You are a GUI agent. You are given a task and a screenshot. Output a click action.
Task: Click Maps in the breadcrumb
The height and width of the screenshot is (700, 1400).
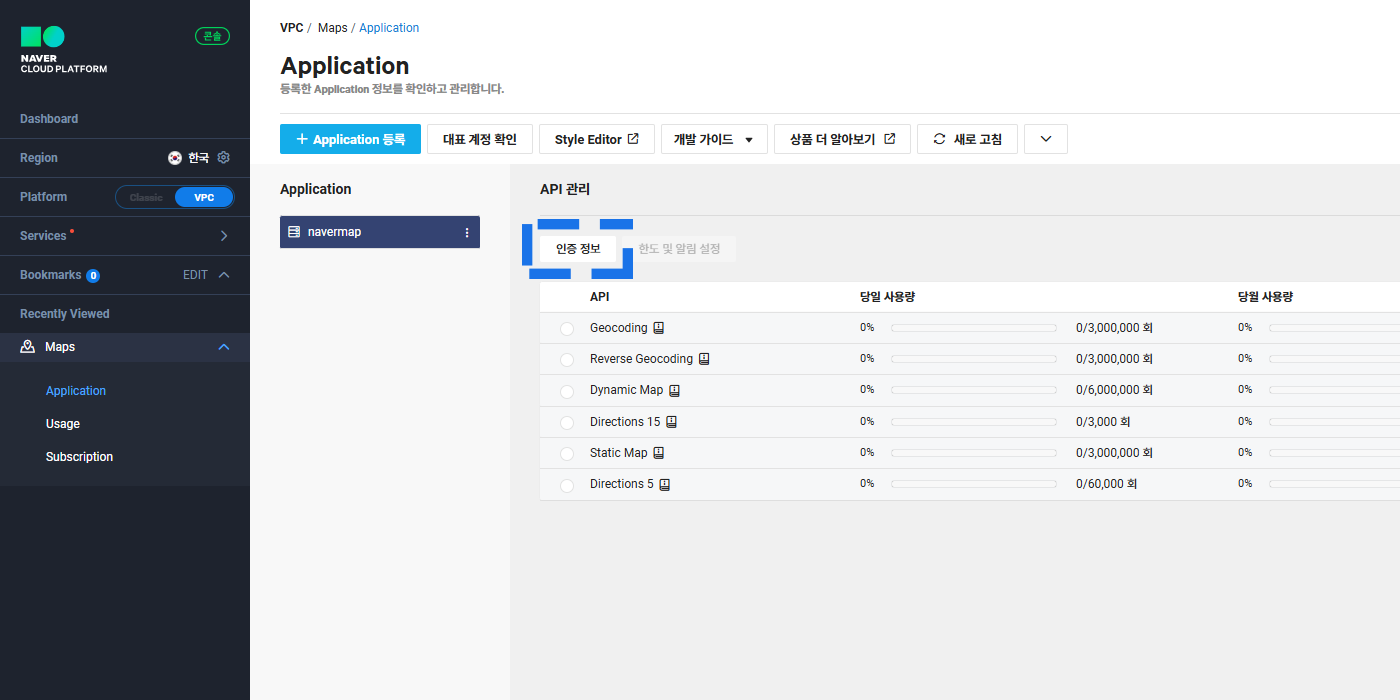pyautogui.click(x=333, y=28)
